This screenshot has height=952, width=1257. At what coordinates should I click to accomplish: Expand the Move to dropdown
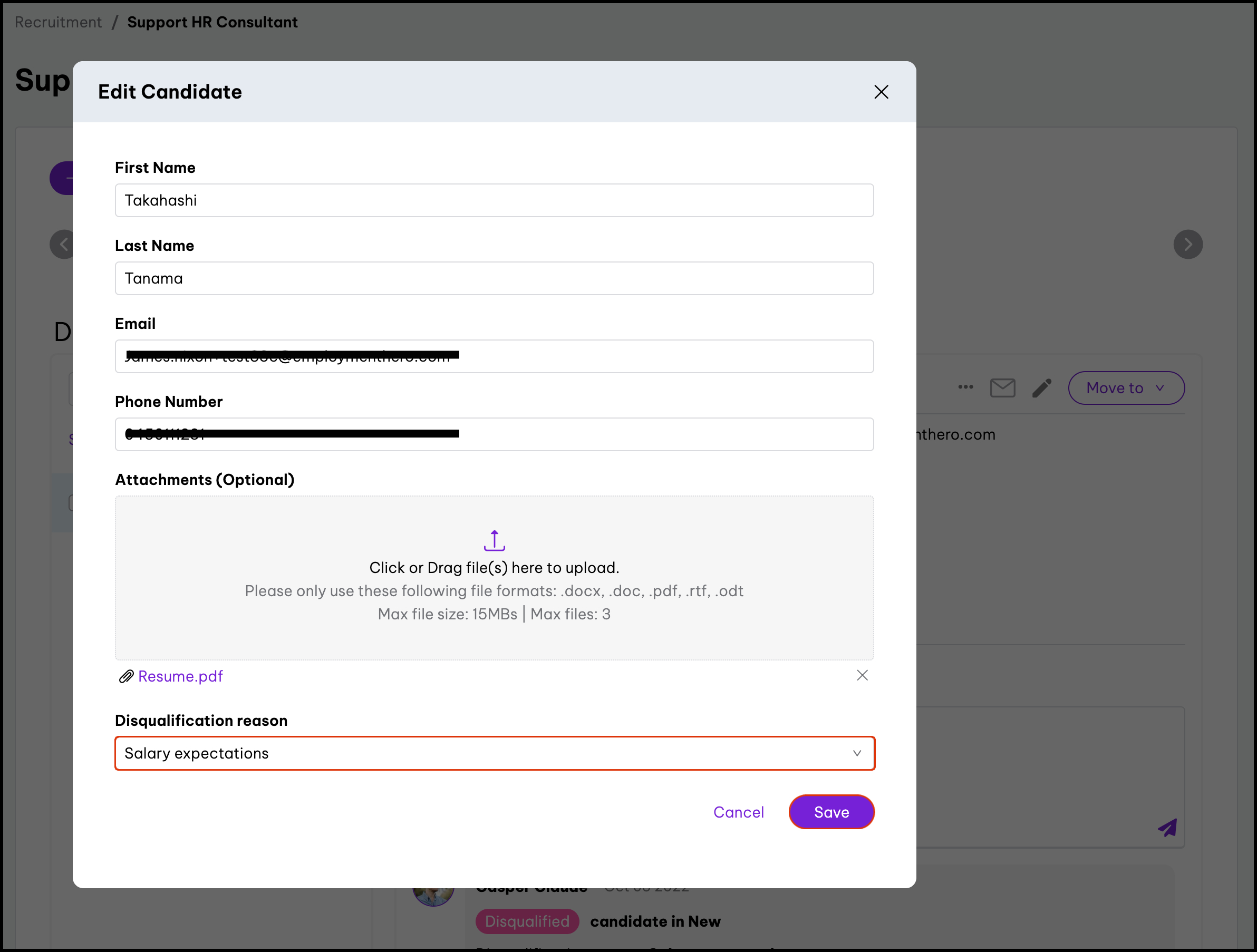tap(1126, 388)
